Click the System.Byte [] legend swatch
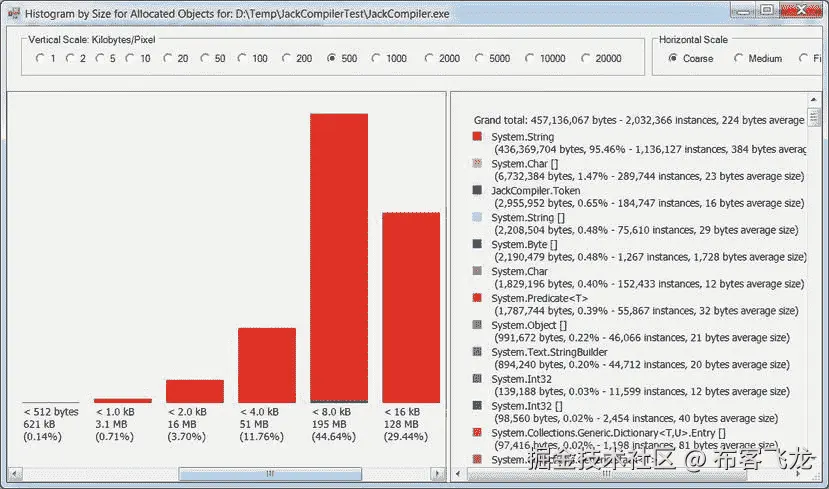 [x=477, y=244]
